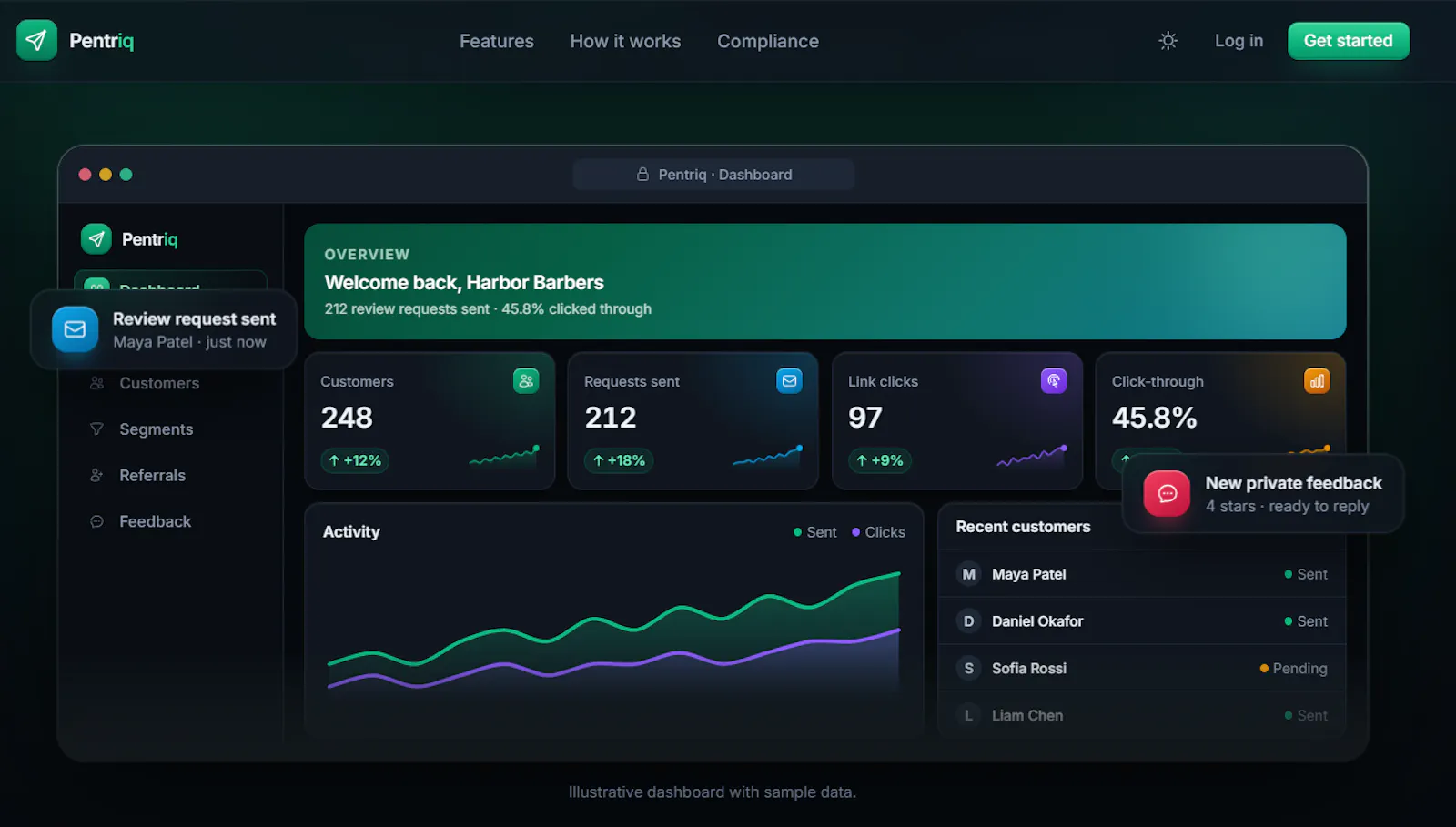Go to Compliance nav item
1456x827 pixels.
[x=768, y=41]
